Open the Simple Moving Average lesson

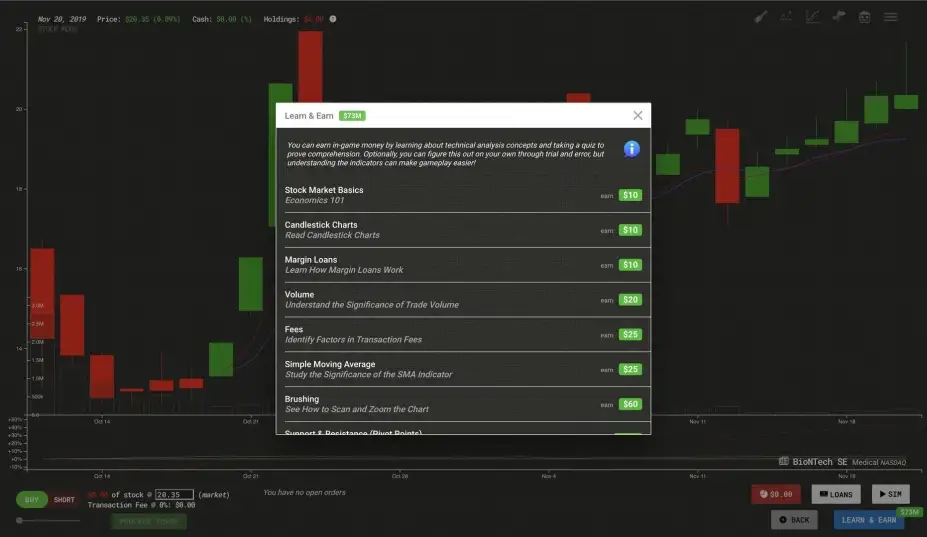pos(463,370)
